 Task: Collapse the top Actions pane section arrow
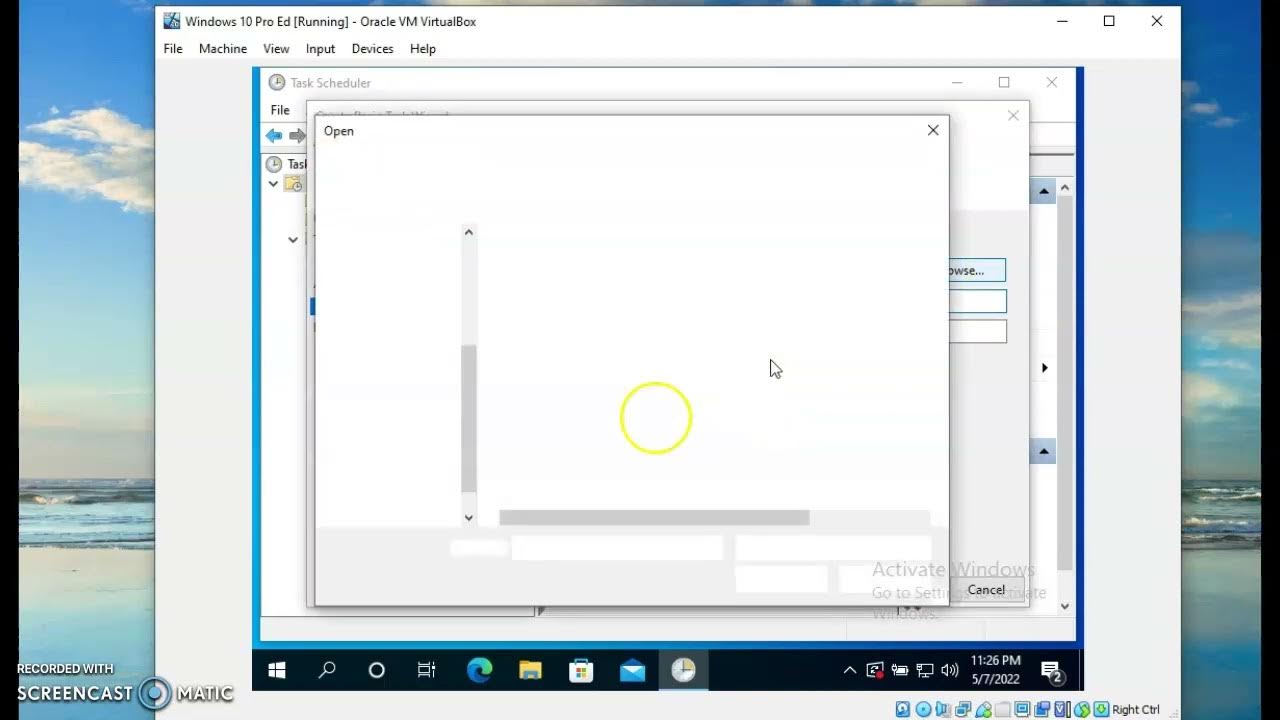[1043, 192]
